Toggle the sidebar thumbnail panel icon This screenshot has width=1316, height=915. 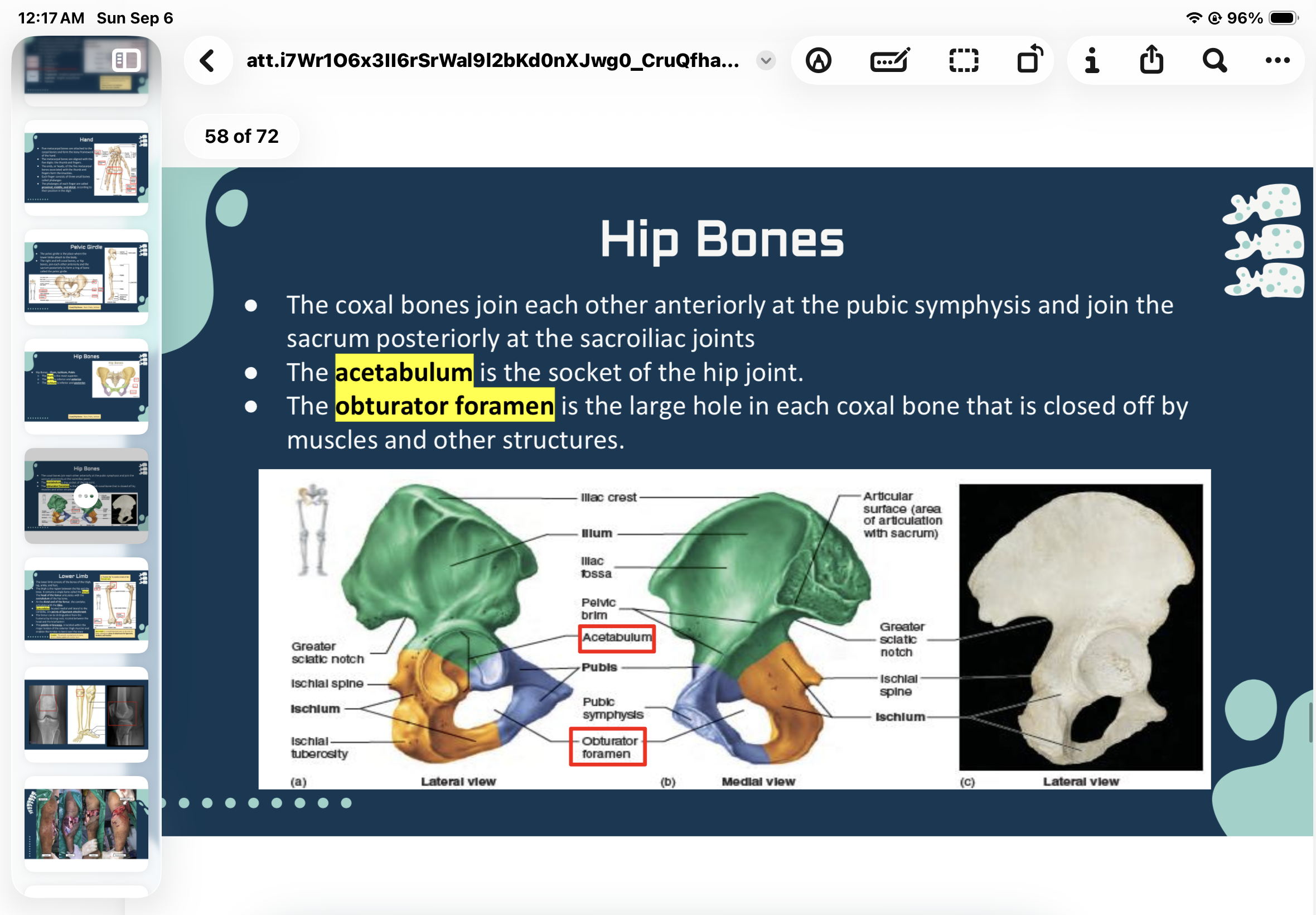point(126,59)
